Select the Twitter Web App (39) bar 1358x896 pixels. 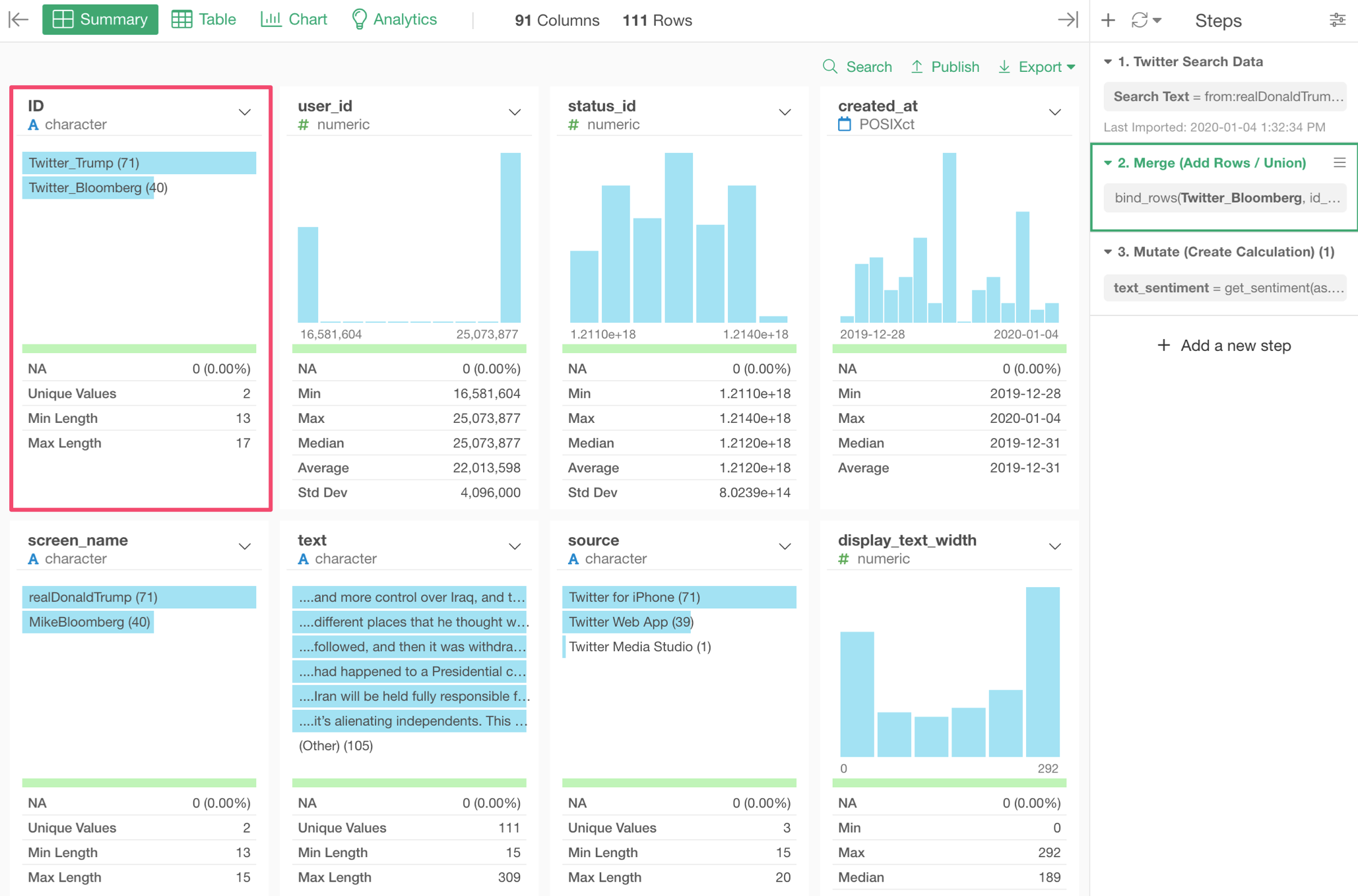point(627,622)
